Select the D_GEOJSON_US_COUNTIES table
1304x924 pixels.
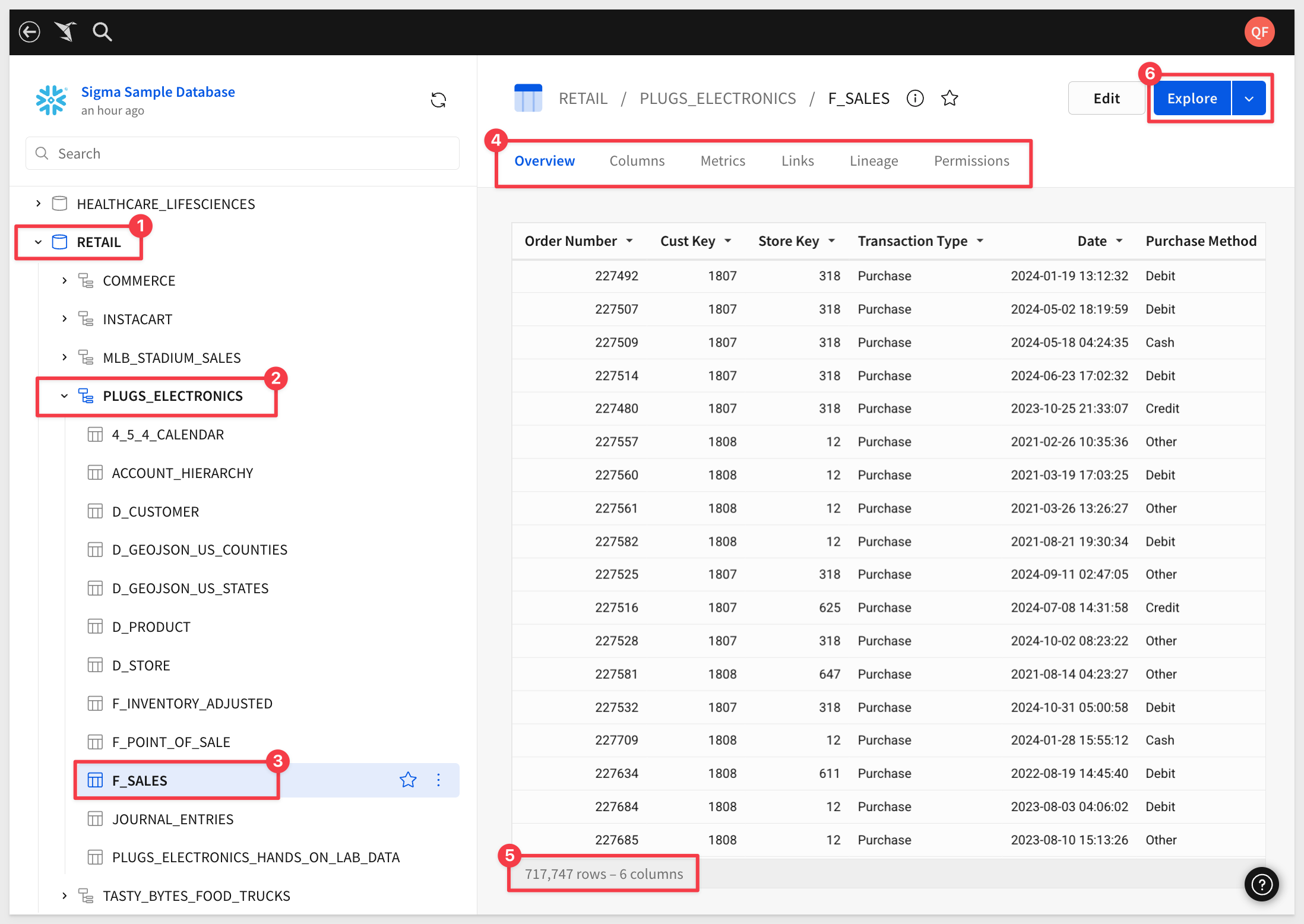[200, 550]
